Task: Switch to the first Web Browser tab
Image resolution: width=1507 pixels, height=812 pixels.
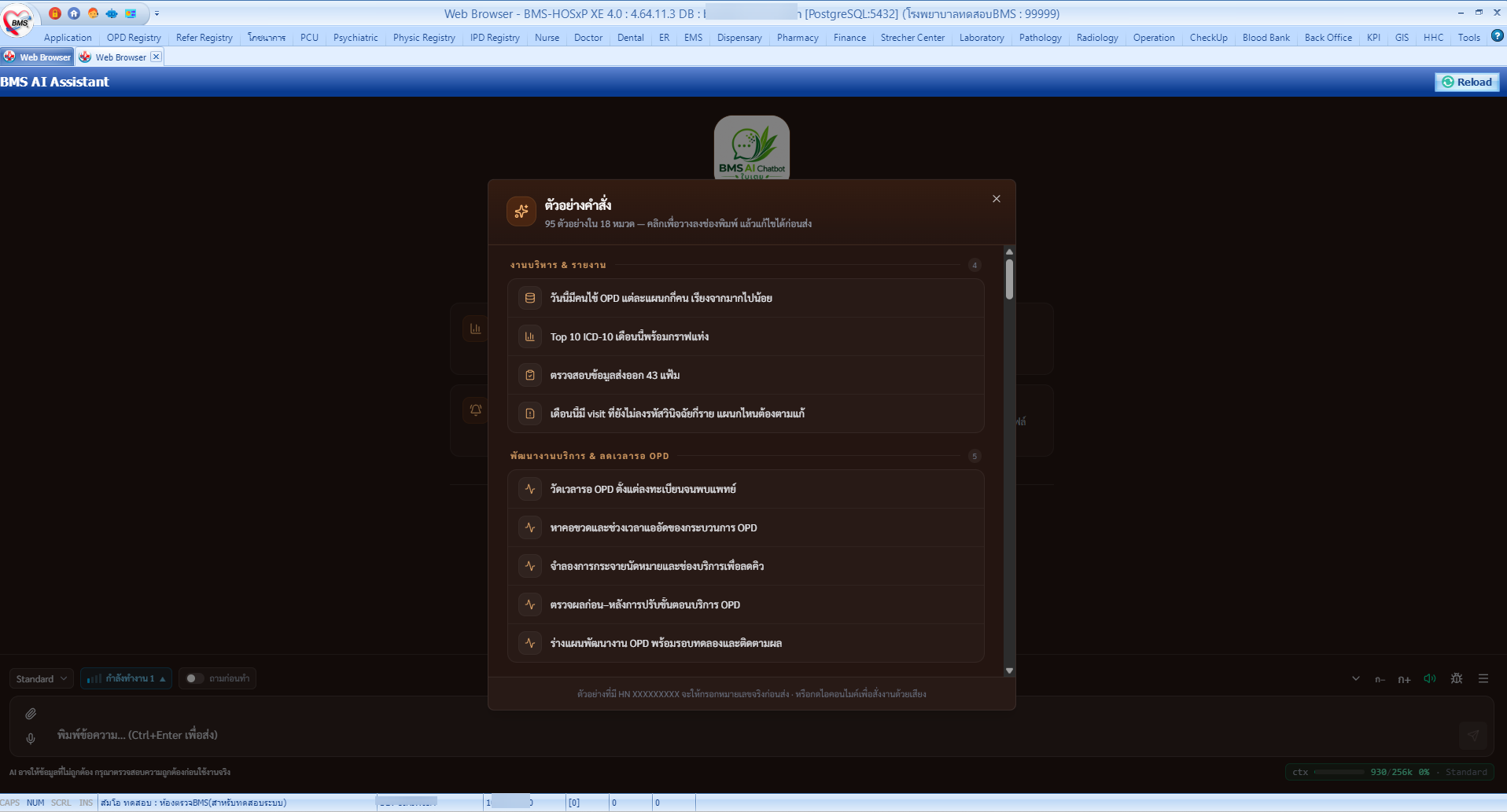Action: coord(38,57)
